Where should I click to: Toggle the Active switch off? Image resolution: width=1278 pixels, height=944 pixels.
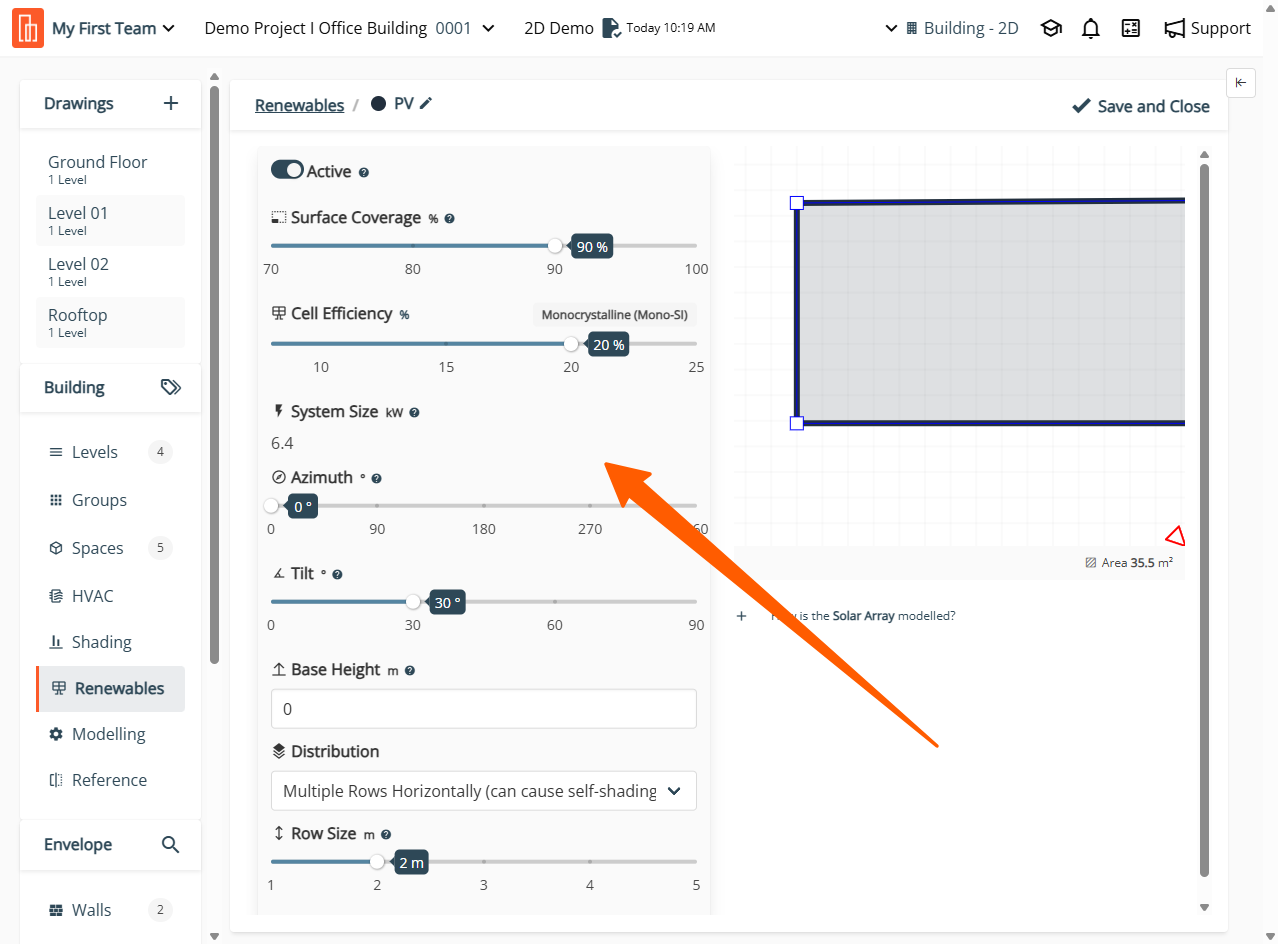(x=287, y=171)
